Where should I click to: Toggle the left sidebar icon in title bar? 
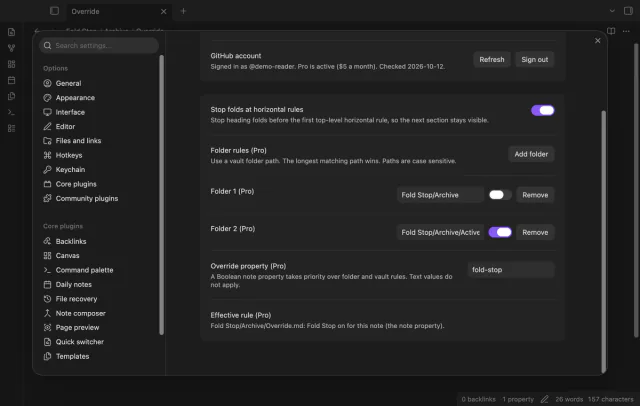point(54,11)
